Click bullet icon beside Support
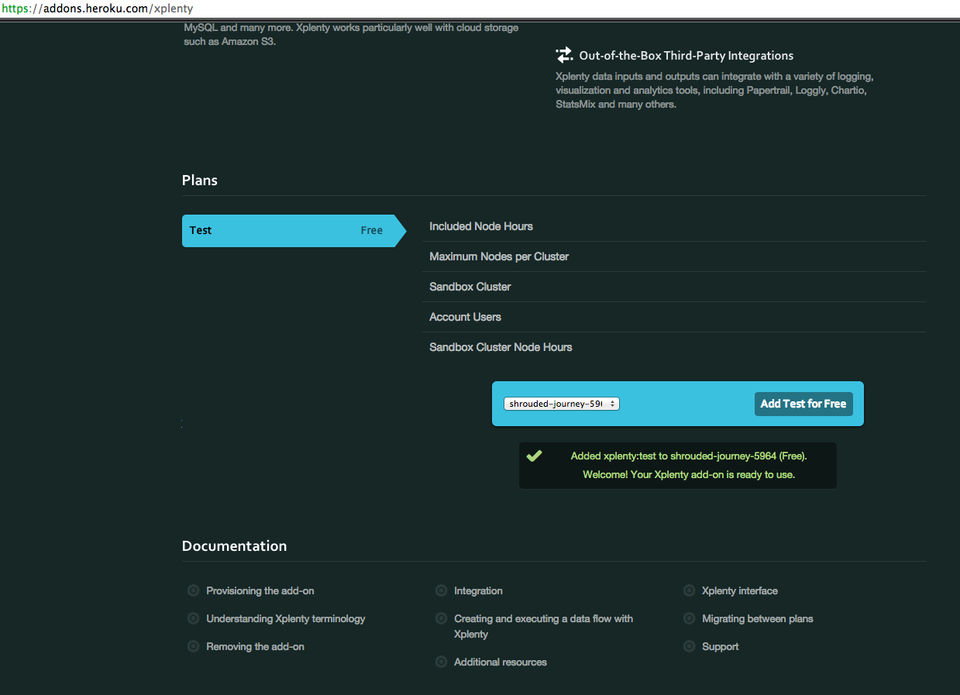 (x=689, y=646)
